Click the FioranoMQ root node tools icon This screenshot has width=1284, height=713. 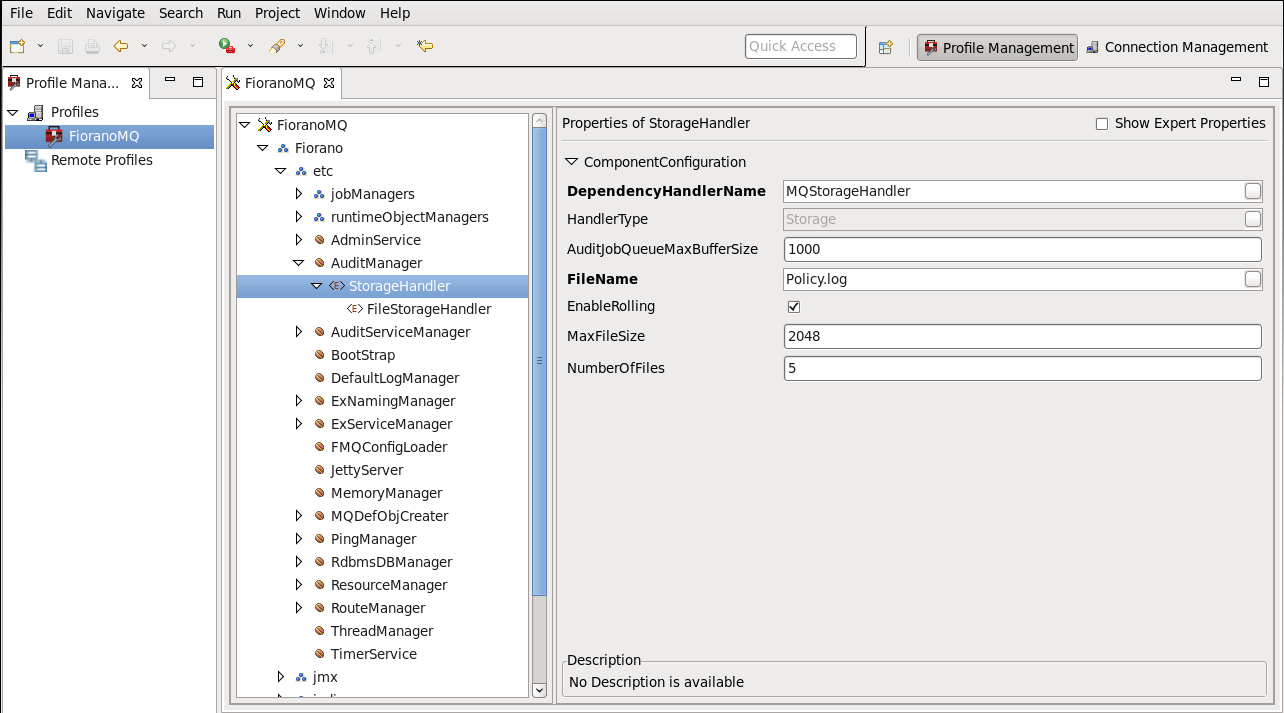coord(265,125)
